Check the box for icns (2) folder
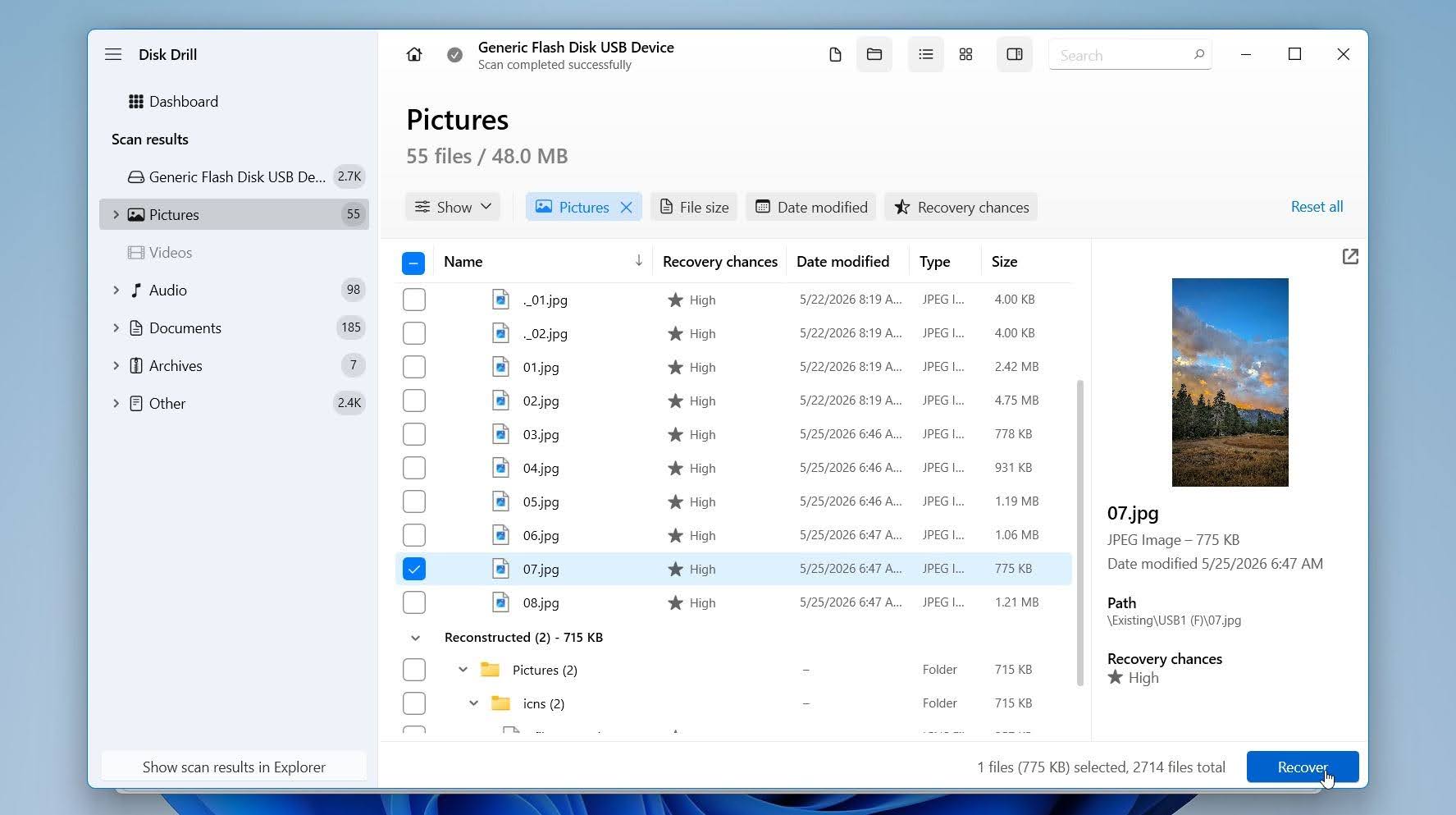The image size is (1456, 815). 414,703
